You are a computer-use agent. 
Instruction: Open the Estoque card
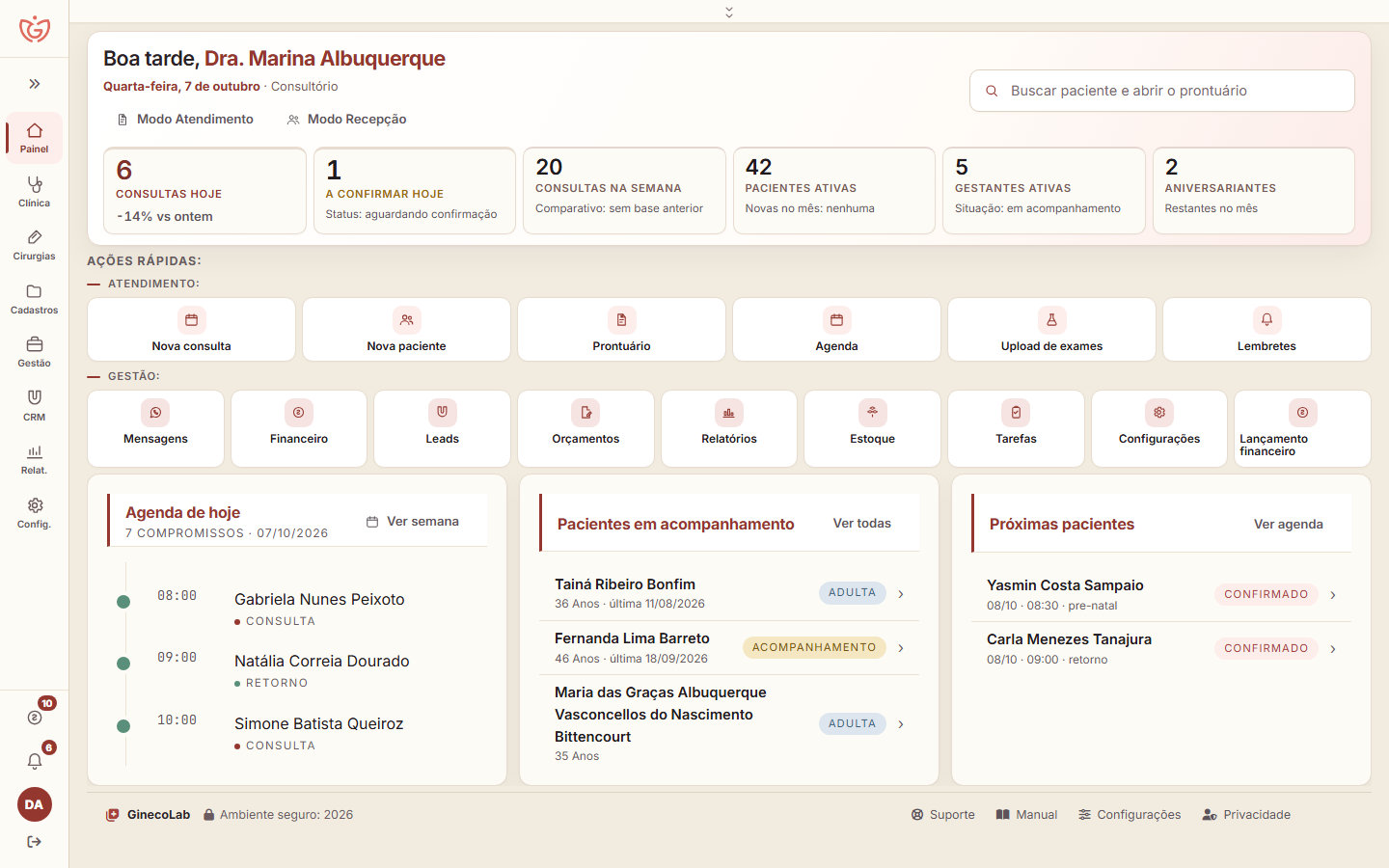point(872,428)
